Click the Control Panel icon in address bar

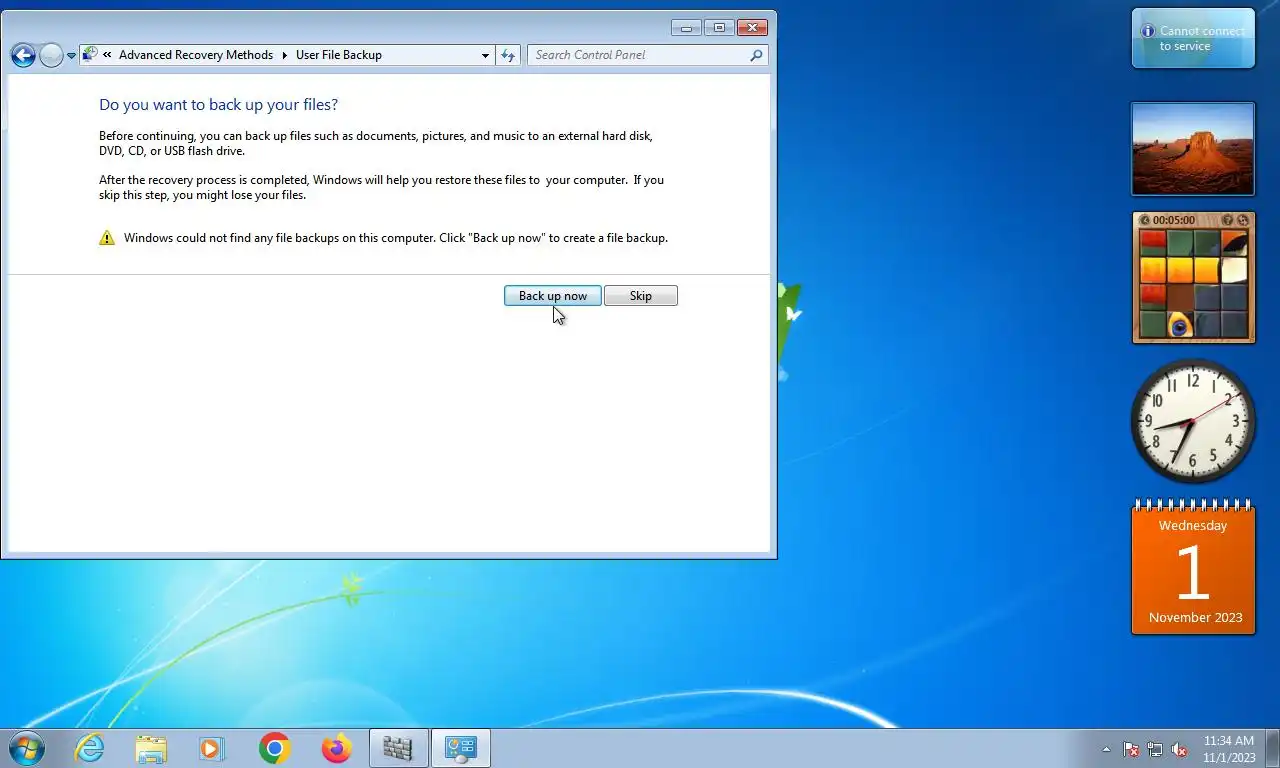pyautogui.click(x=90, y=55)
